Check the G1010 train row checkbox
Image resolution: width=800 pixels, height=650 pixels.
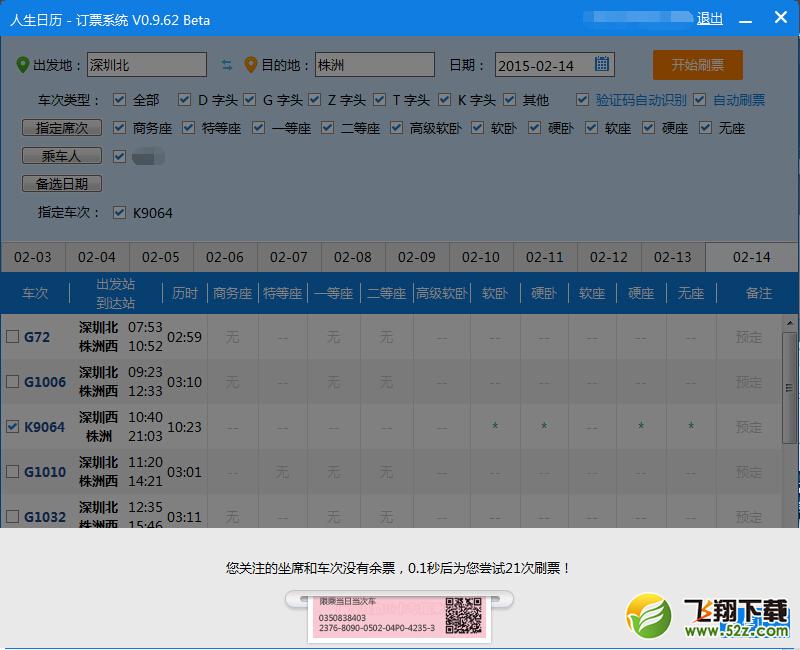pyautogui.click(x=13, y=471)
